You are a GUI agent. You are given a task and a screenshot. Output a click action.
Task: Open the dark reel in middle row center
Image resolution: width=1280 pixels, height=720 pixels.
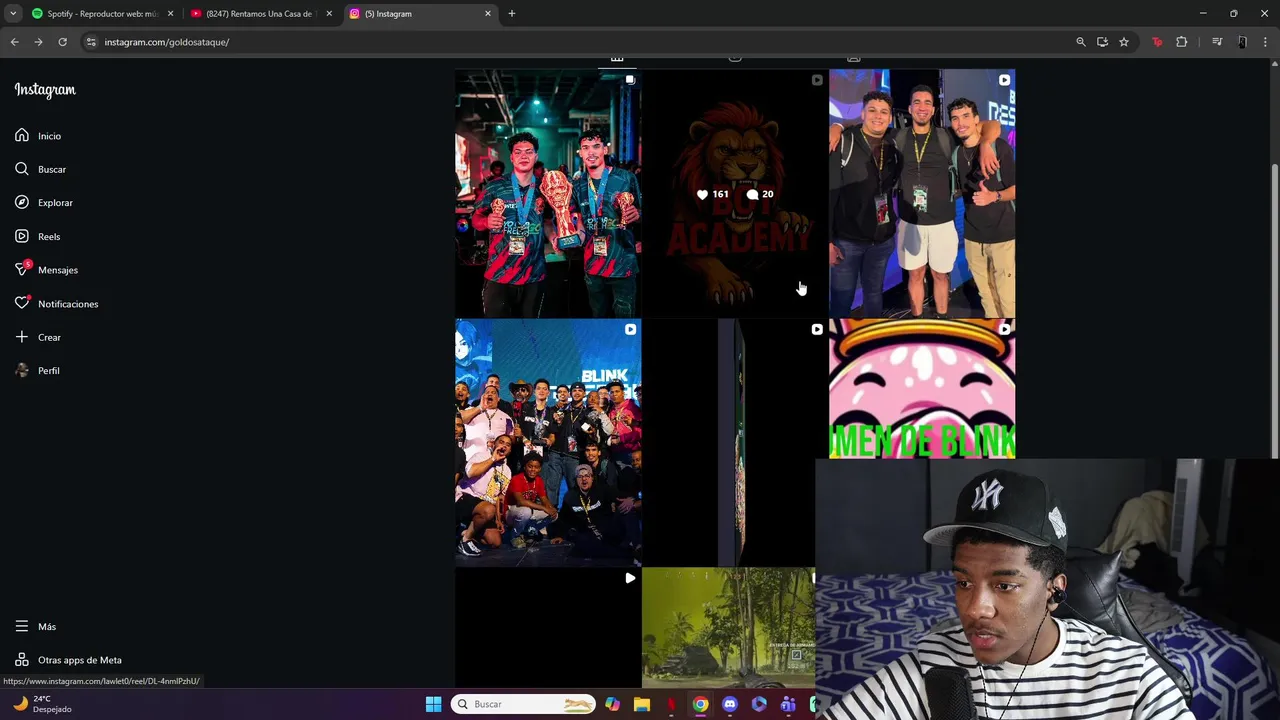[x=735, y=442]
